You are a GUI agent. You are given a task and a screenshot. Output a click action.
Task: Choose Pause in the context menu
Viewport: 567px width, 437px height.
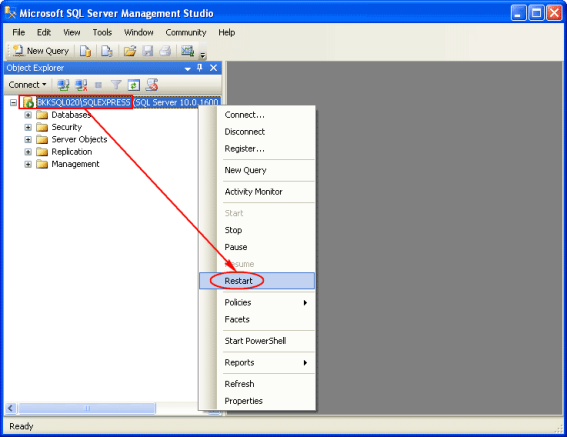tap(257, 247)
